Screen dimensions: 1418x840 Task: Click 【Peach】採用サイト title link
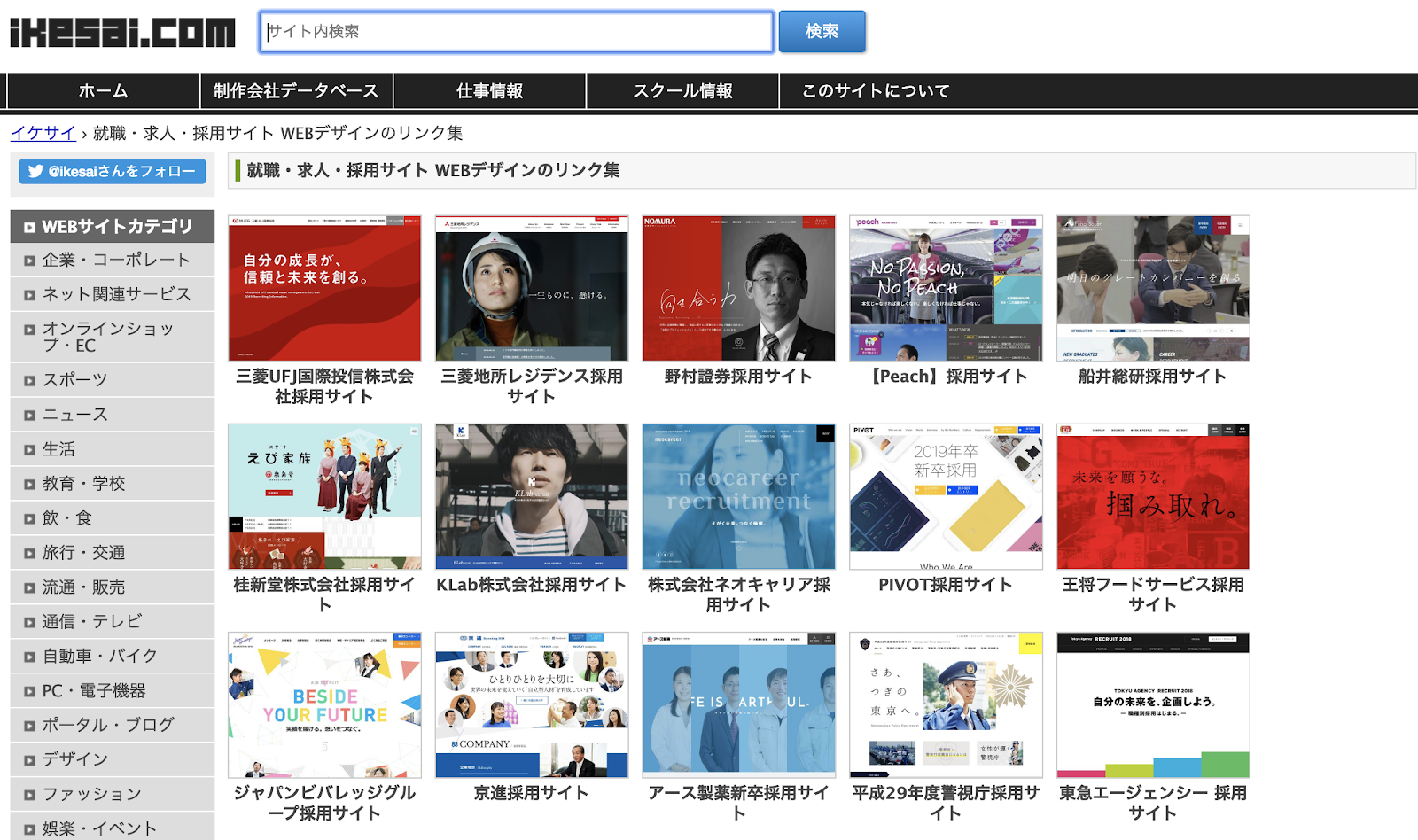[x=946, y=377]
